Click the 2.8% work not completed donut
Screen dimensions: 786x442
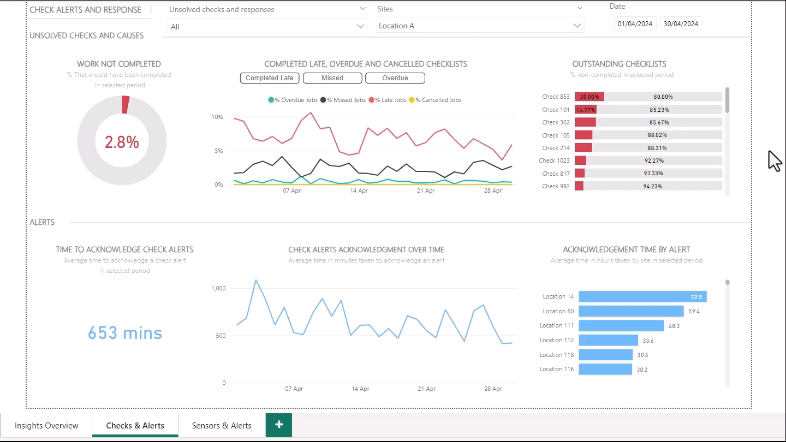[x=122, y=142]
